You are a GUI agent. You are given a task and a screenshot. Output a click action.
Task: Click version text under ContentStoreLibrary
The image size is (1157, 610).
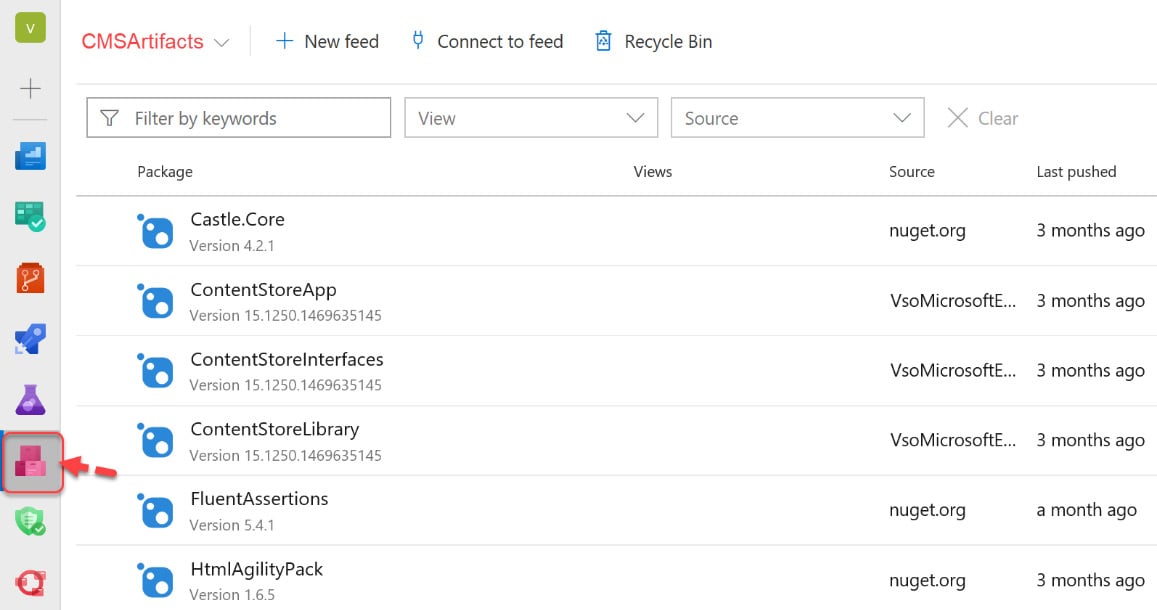point(286,455)
